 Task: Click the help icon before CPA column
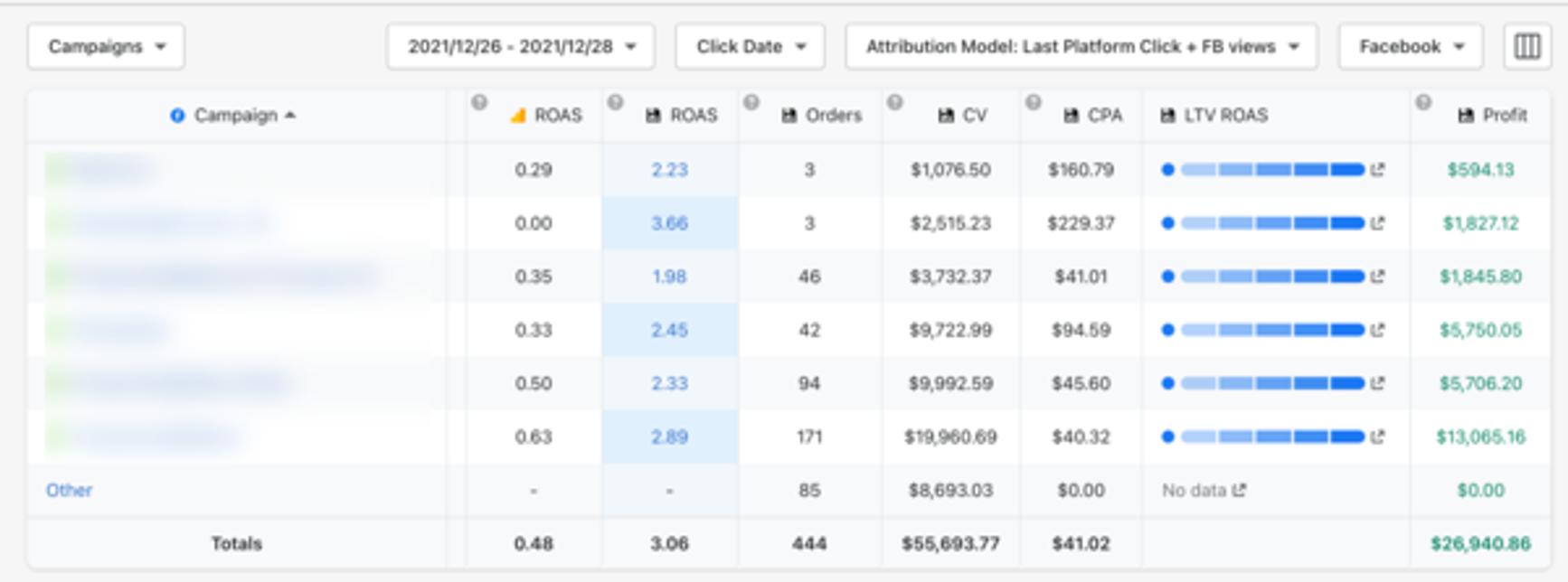pyautogui.click(x=1033, y=103)
